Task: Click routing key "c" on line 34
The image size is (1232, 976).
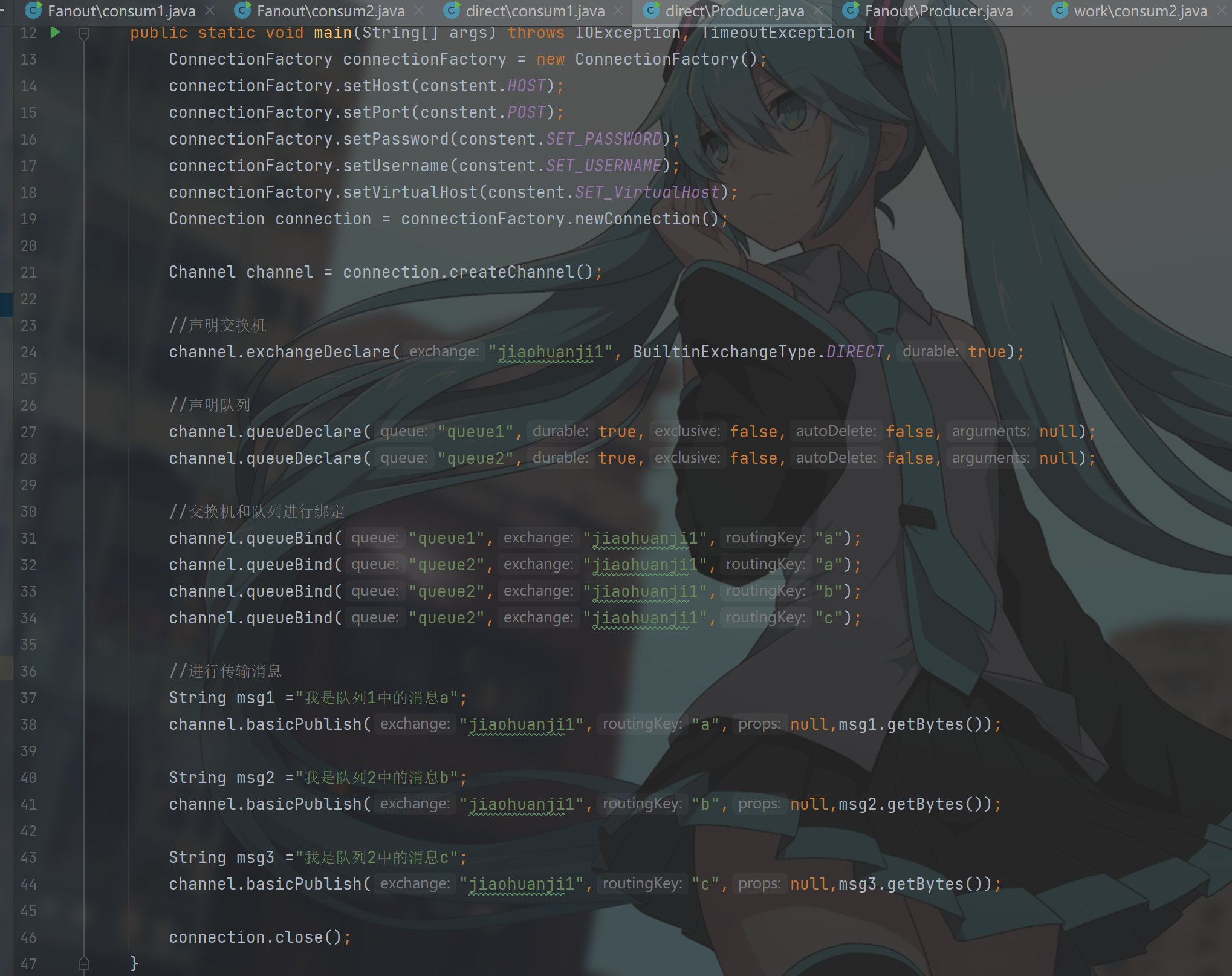Action: coord(829,618)
